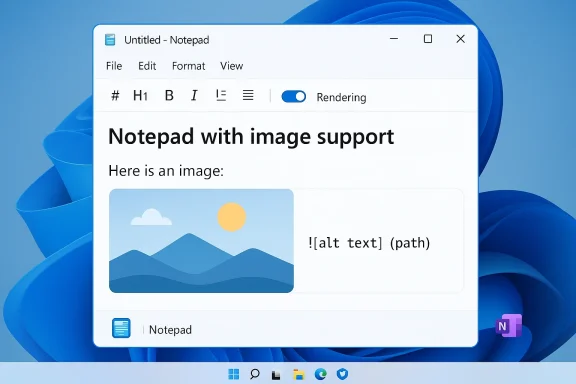
Task: Open the File menu
Action: [x=114, y=66]
